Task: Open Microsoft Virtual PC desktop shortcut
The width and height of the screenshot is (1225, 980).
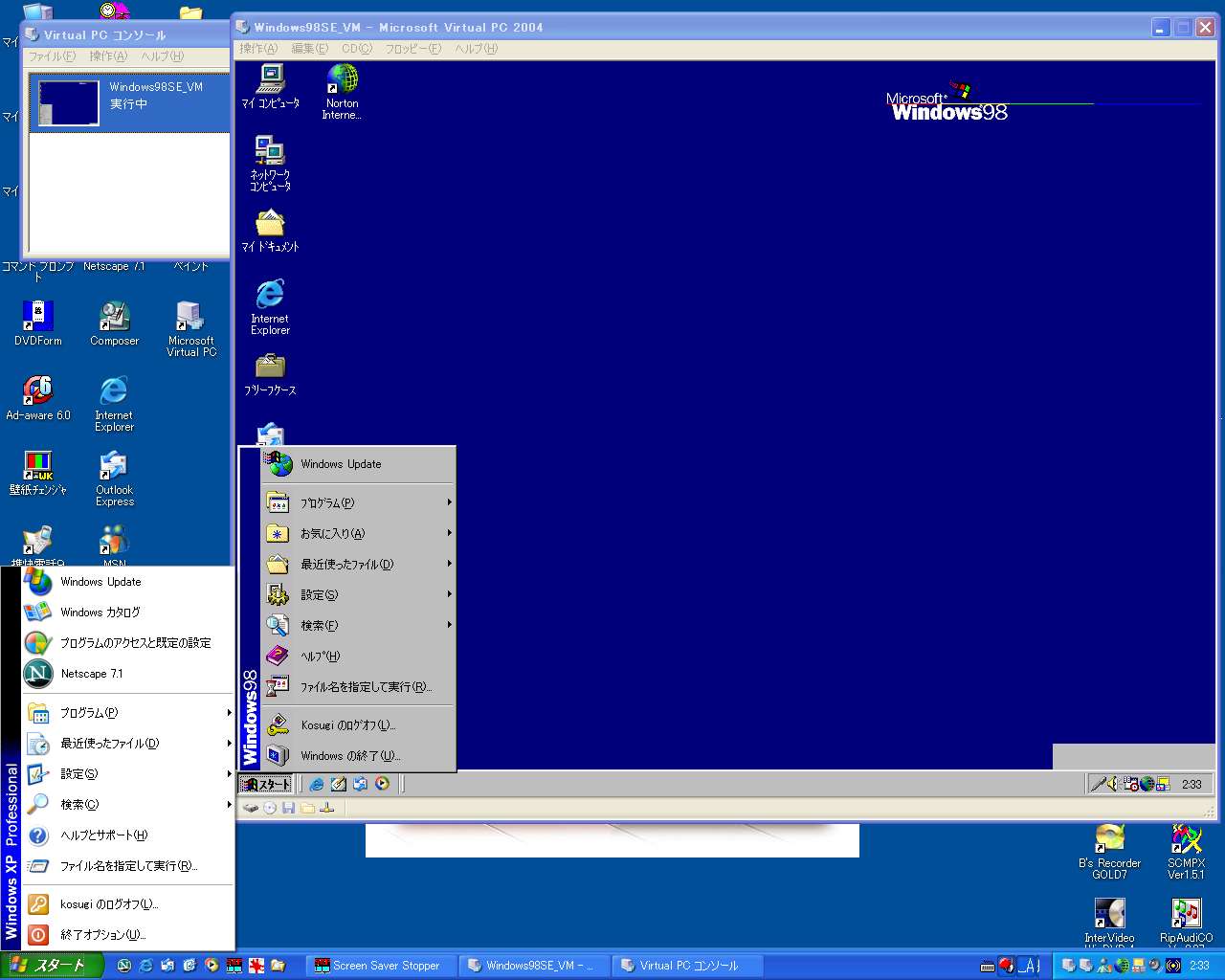Action: tap(190, 329)
